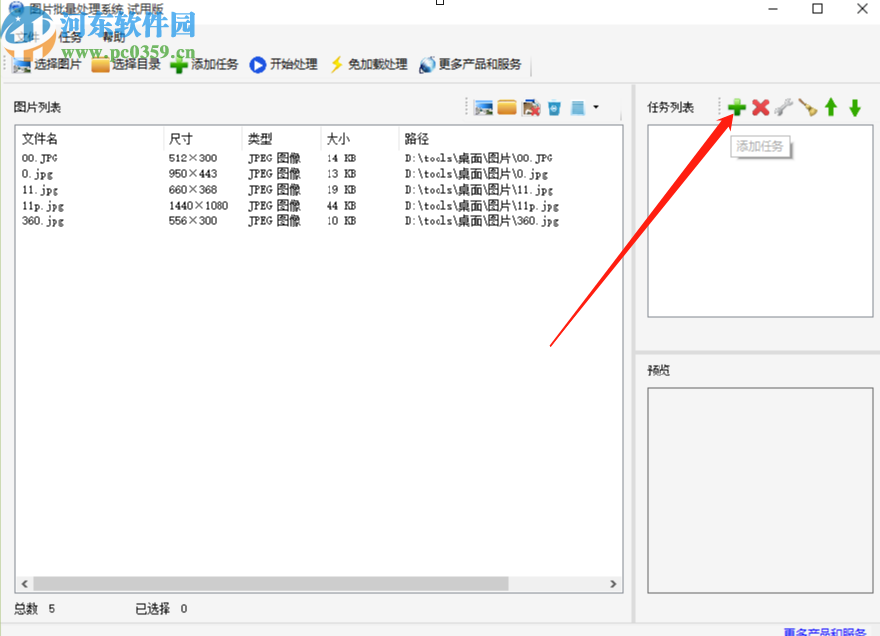Clear the task list with the broom icon
Screen dimensions: 880x636
point(807,107)
